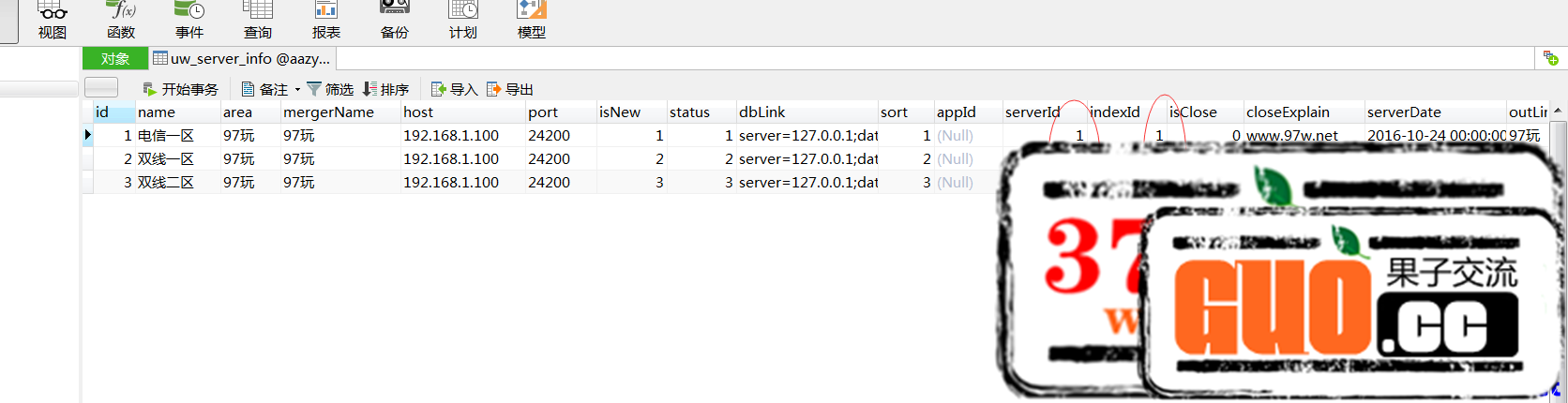The width and height of the screenshot is (1568, 403).
Task: Select the uw_server_info table tab
Action: (x=242, y=59)
